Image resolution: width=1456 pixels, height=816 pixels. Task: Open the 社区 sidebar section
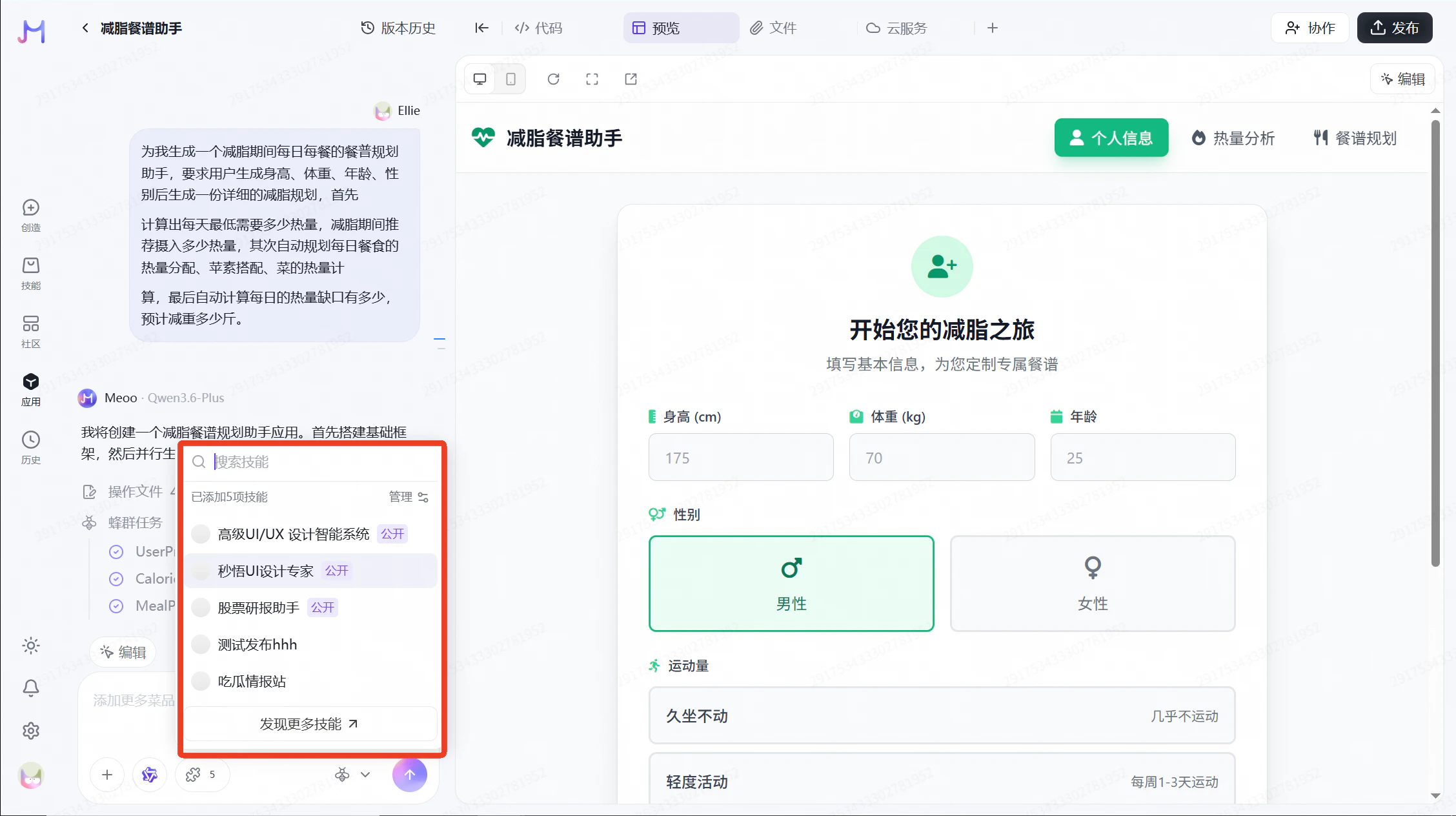(30, 331)
